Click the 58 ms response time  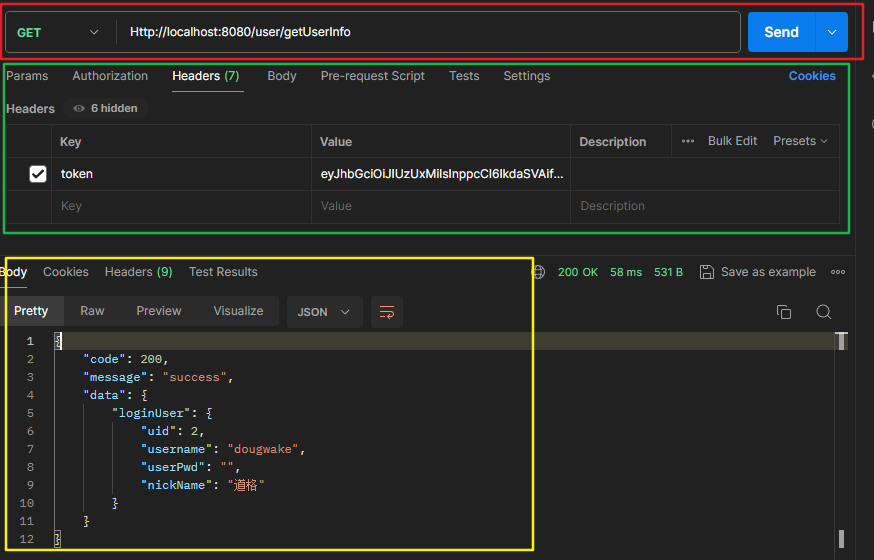point(625,272)
